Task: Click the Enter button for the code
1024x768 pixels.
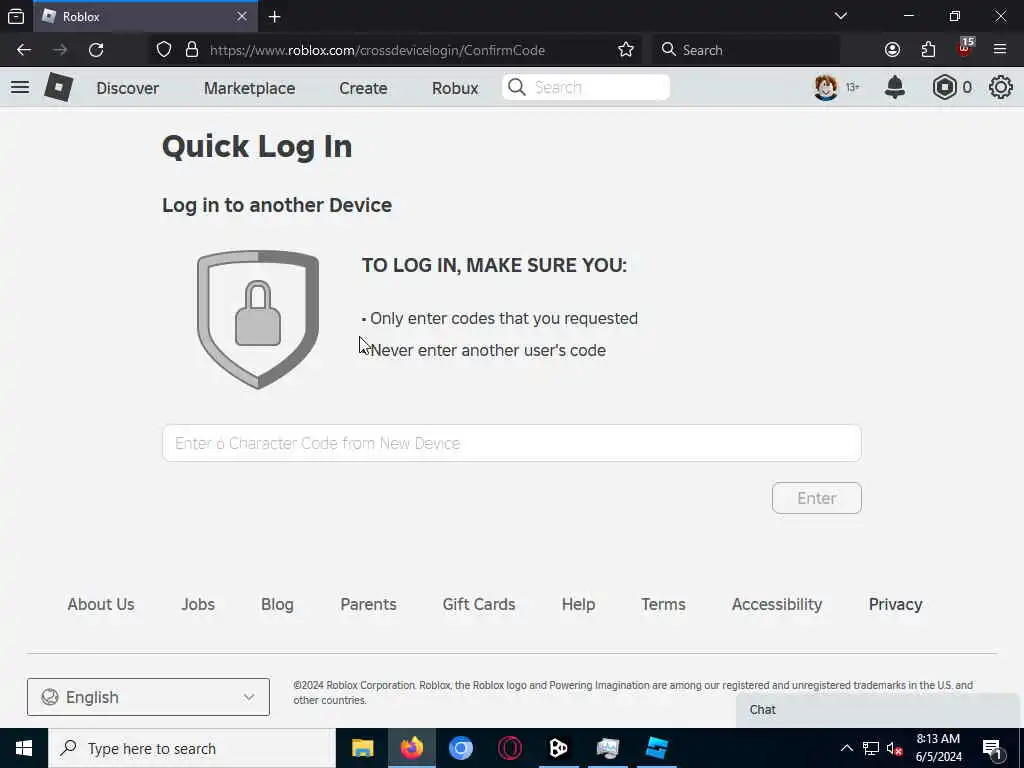Action: [816, 498]
